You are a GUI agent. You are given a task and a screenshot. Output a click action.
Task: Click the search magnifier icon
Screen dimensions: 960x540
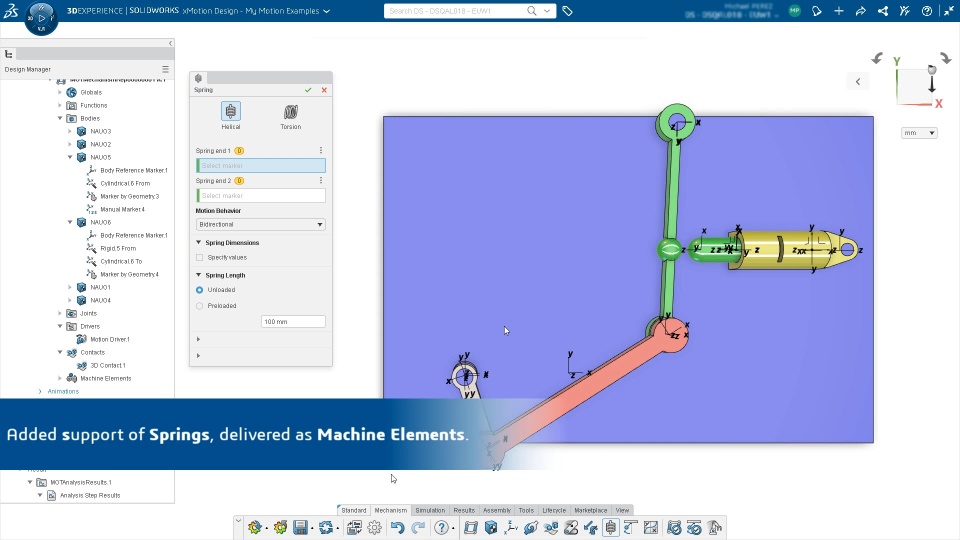tap(531, 11)
